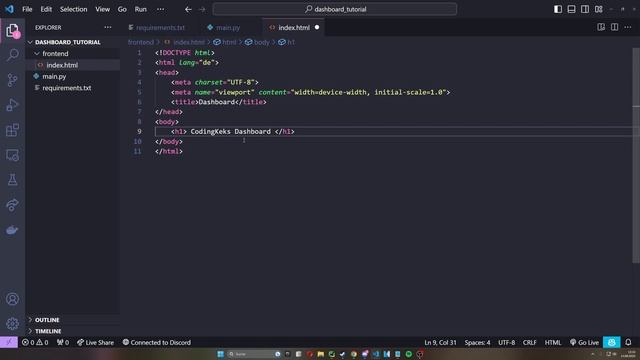This screenshot has height=360, width=640.
Task: Open the Docker whale view
Action: coord(12,230)
